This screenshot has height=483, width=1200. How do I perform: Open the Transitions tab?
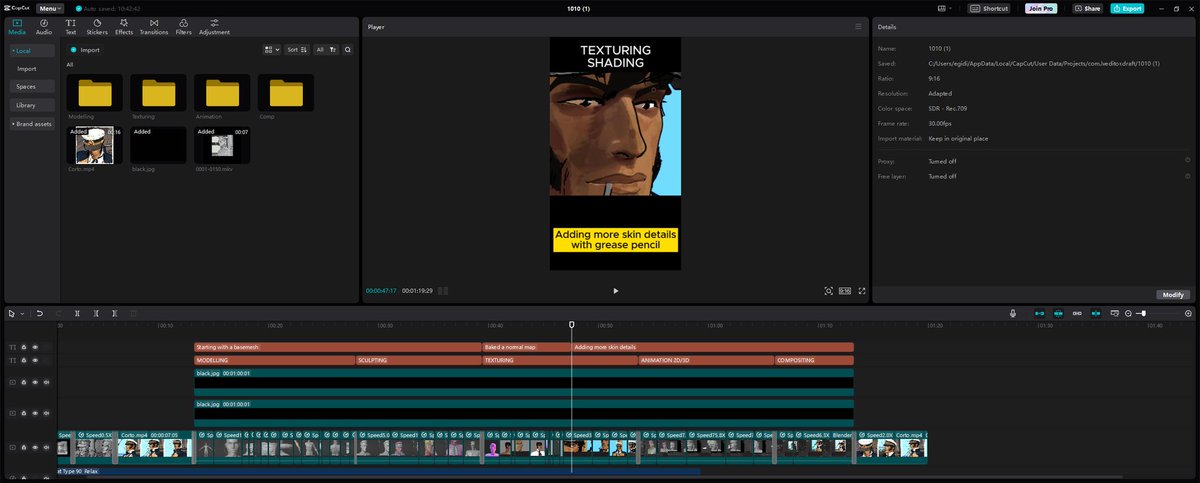click(154, 26)
